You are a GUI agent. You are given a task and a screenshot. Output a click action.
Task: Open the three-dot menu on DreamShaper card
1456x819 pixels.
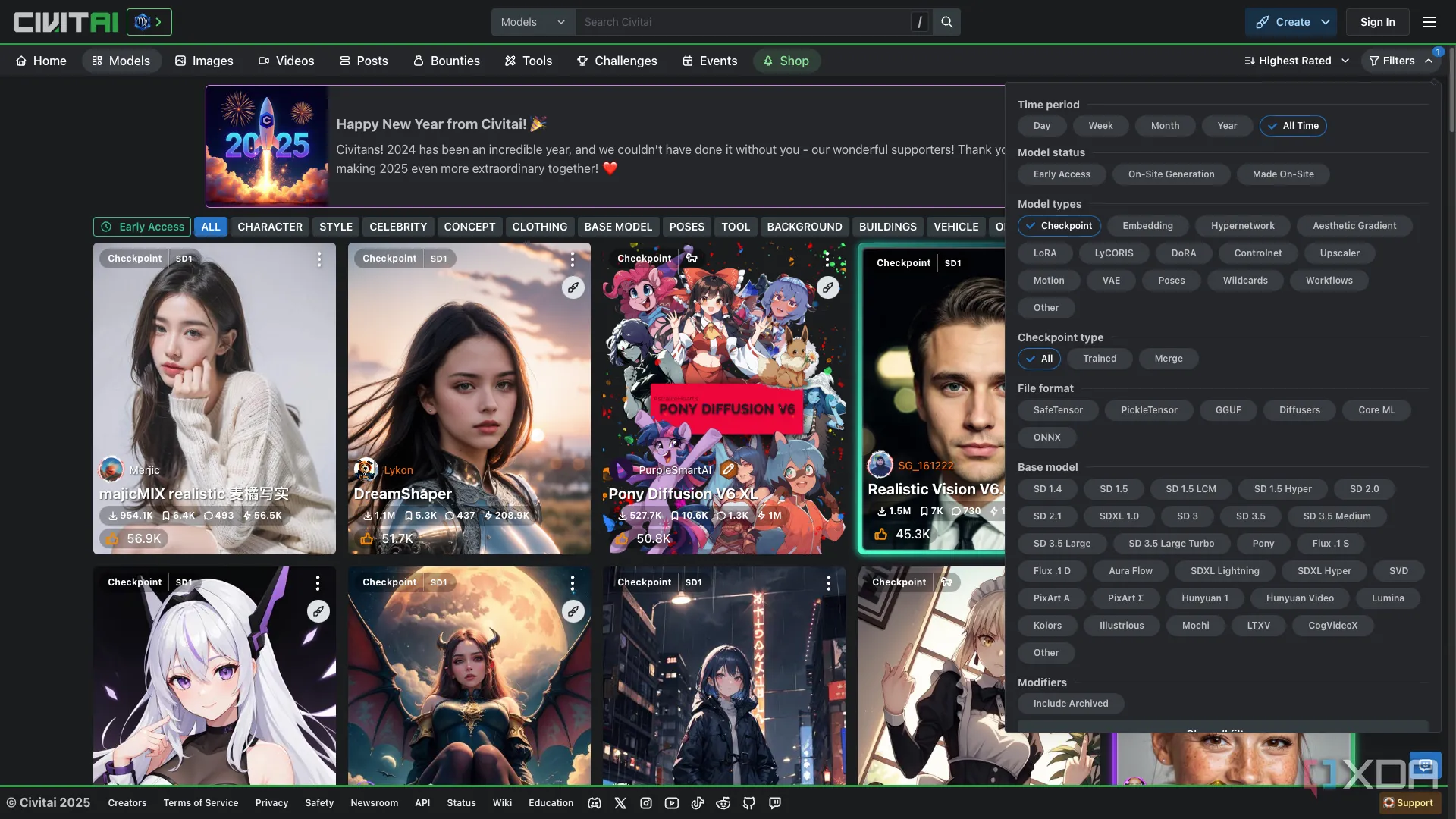tap(573, 259)
